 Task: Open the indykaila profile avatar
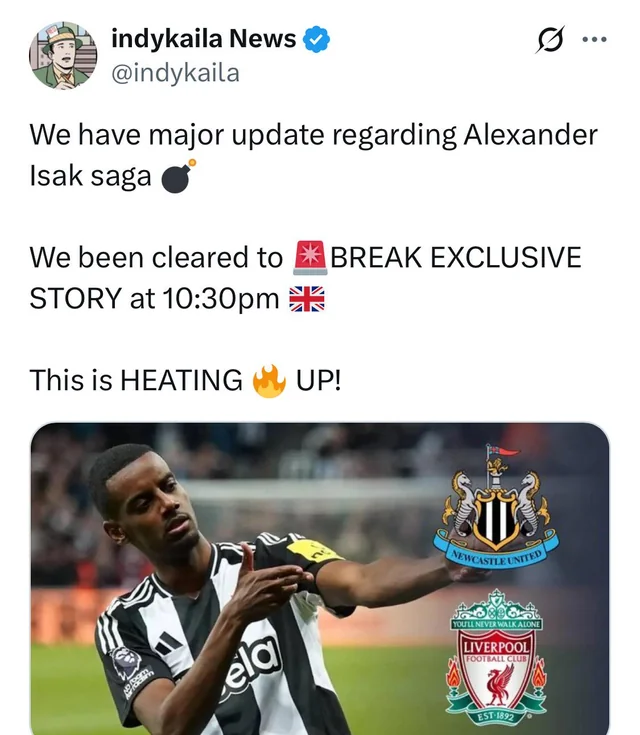click(63, 55)
